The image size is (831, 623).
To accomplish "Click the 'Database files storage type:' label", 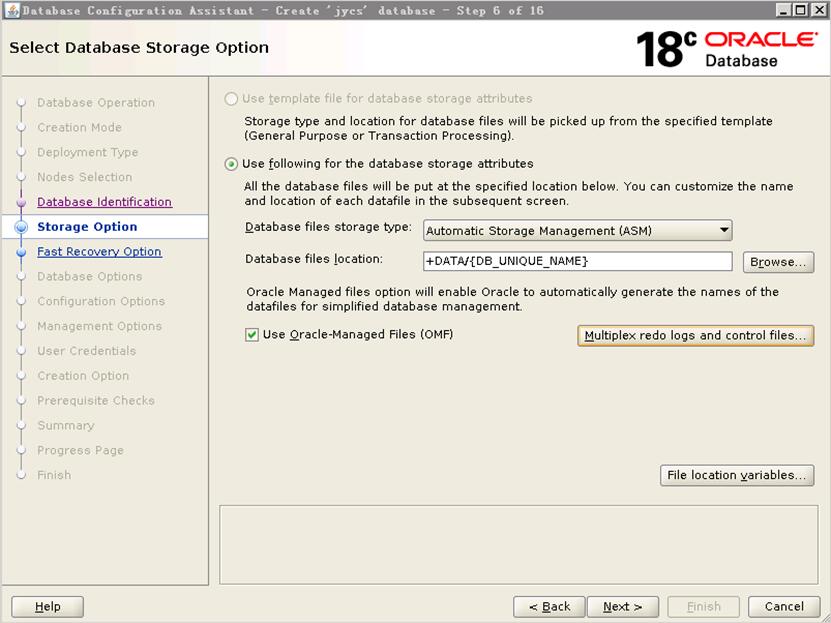I will click(x=328, y=227).
